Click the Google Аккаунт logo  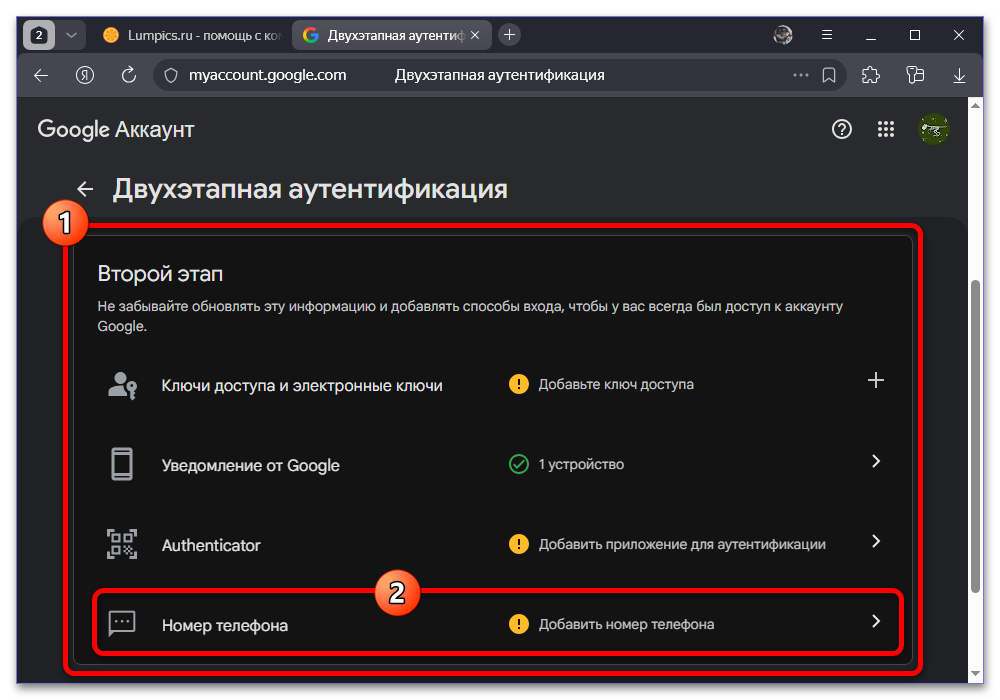point(115,129)
